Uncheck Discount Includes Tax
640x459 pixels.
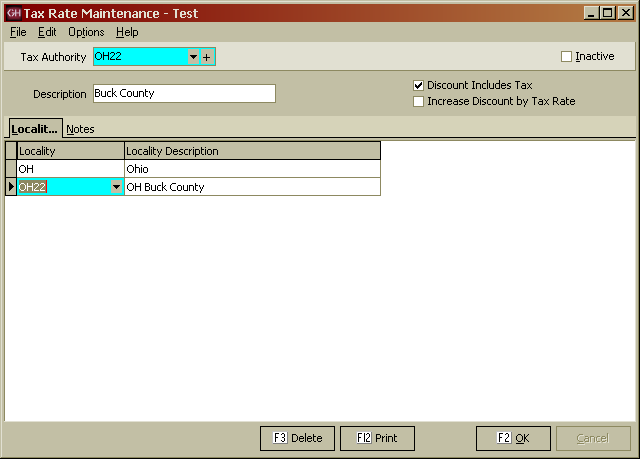[x=419, y=86]
